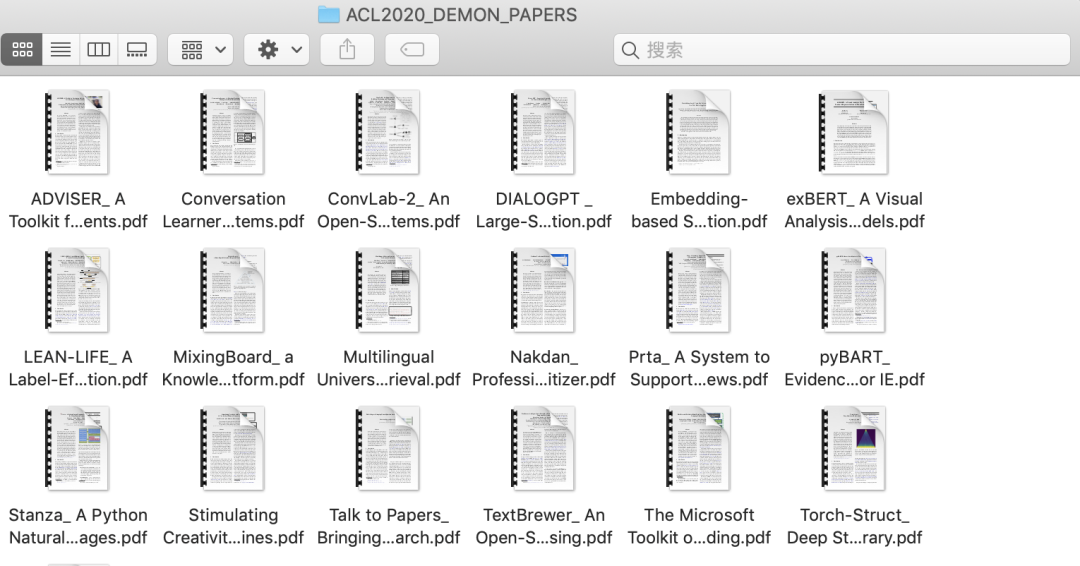Click filename 'exBERT_ A Visual Analysis...dels.pdf'

coord(854,210)
